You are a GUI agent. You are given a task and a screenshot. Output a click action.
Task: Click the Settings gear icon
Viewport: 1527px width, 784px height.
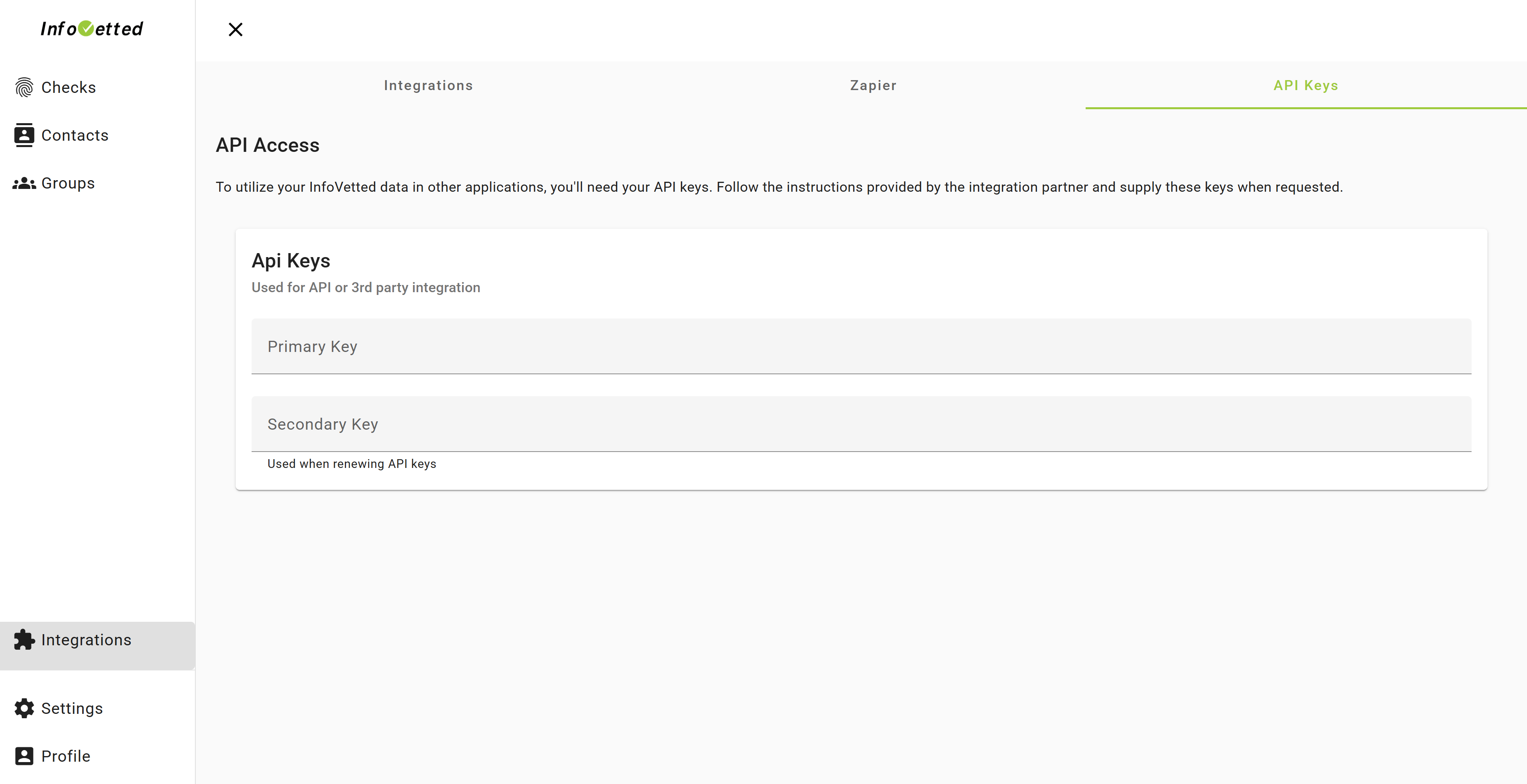[24, 708]
